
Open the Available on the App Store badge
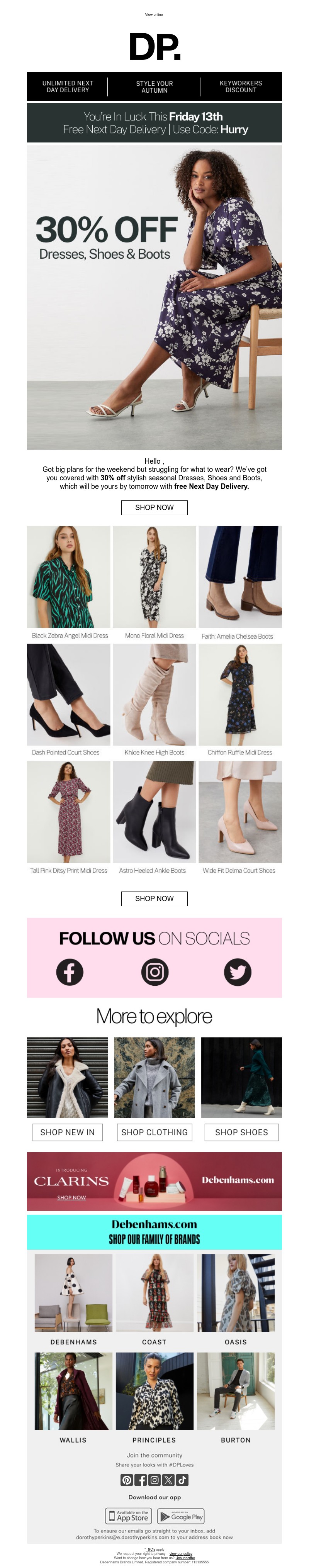129,1515
